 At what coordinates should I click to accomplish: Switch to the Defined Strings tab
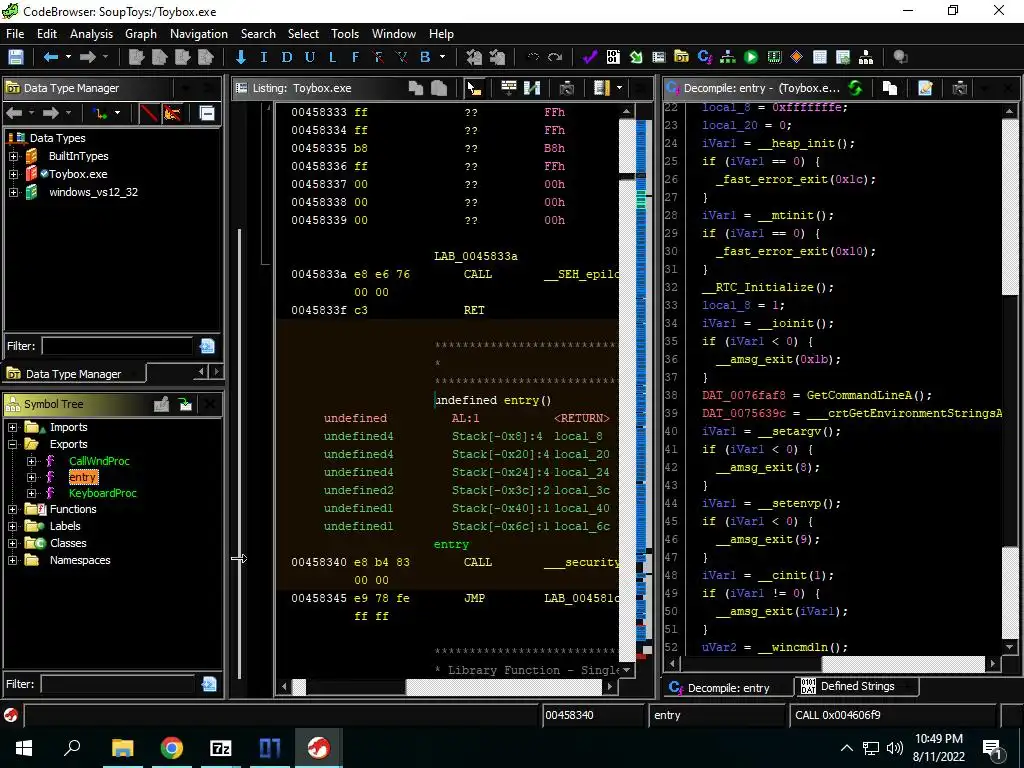tap(857, 686)
